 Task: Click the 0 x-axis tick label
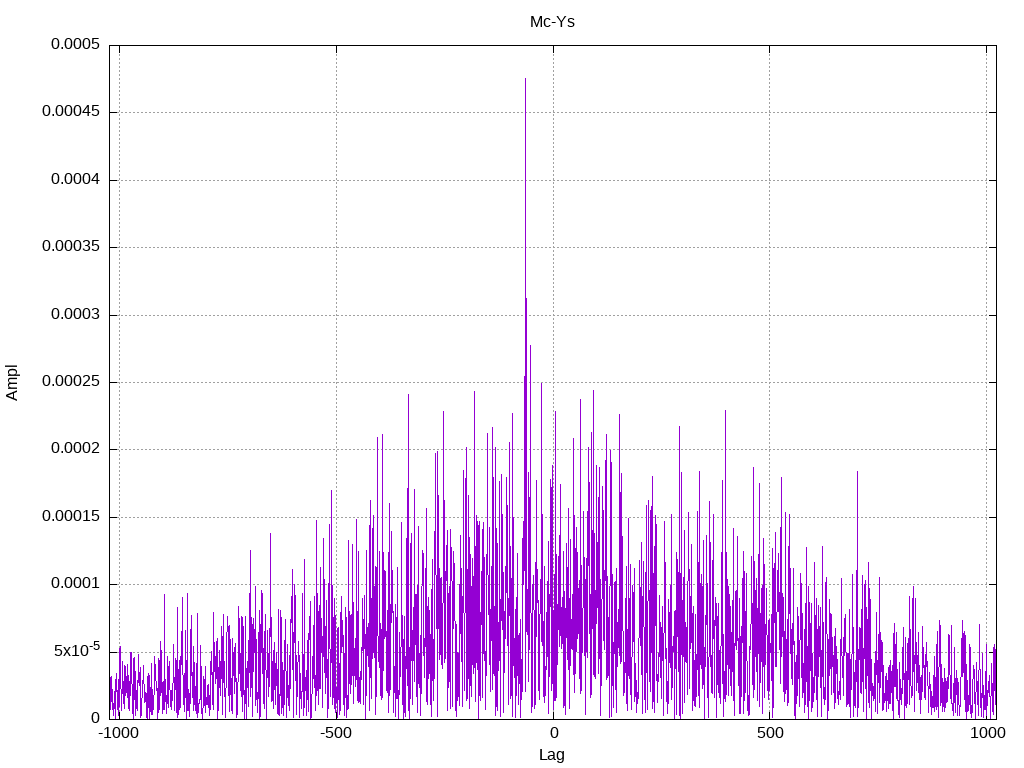553,733
